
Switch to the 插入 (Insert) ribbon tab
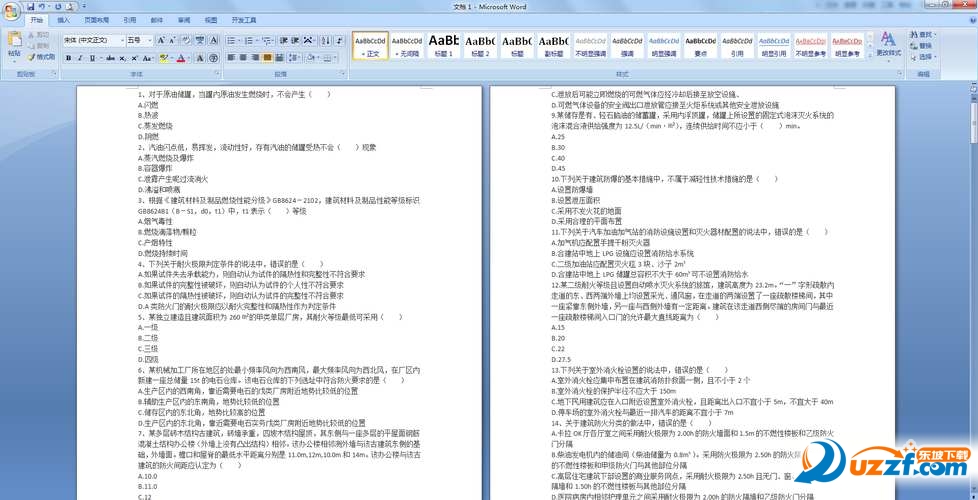(x=64, y=20)
